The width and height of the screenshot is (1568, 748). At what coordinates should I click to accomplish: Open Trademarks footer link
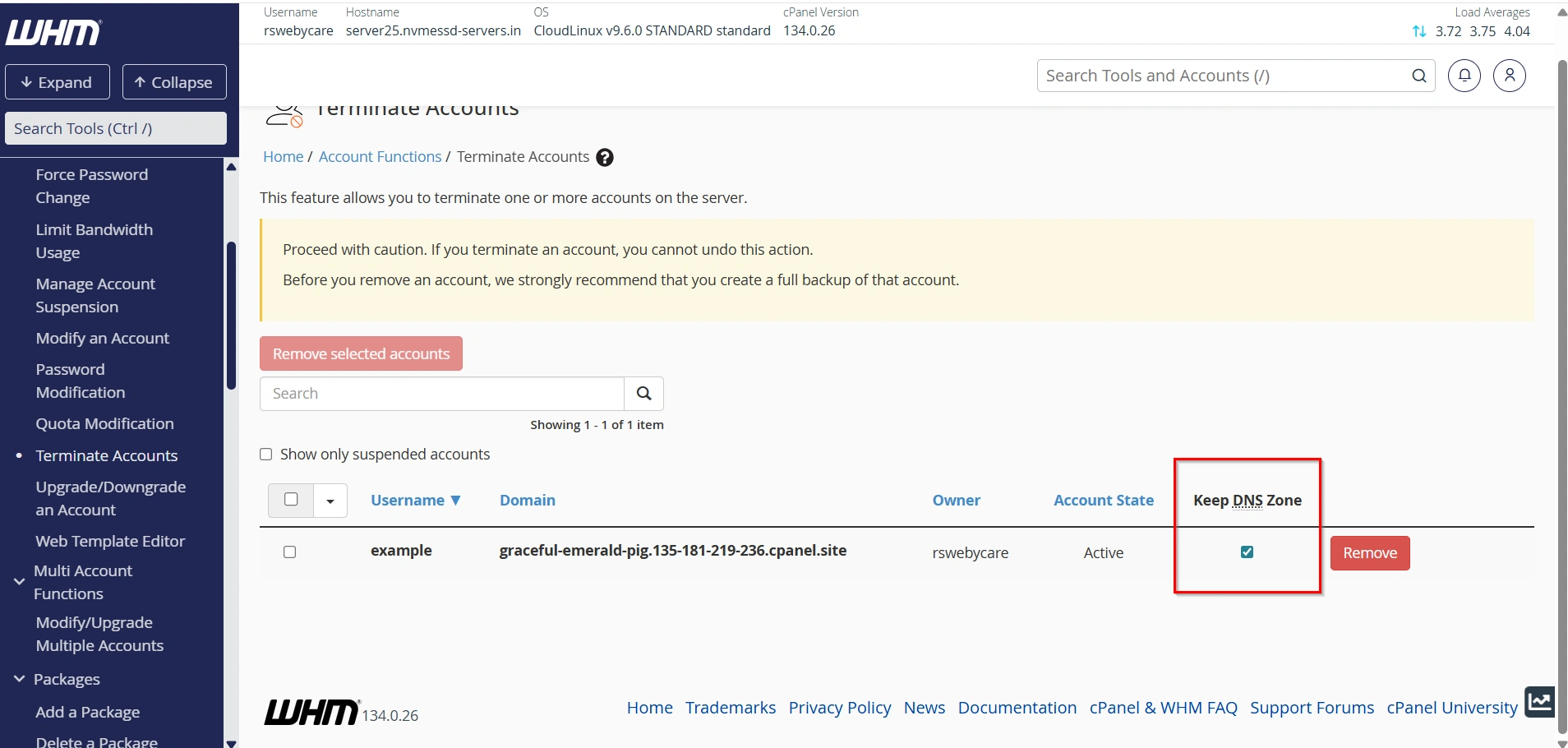tap(731, 708)
